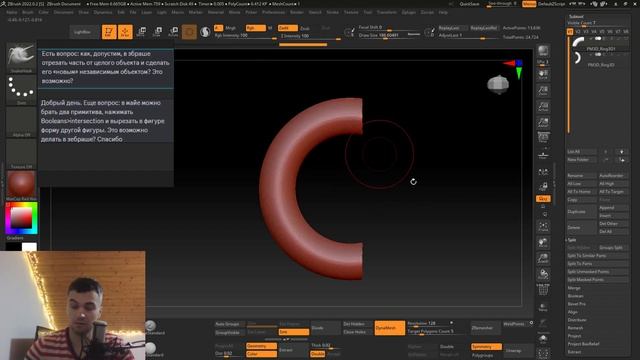Toggle the L.Sym local symmetry icon

coord(543,172)
